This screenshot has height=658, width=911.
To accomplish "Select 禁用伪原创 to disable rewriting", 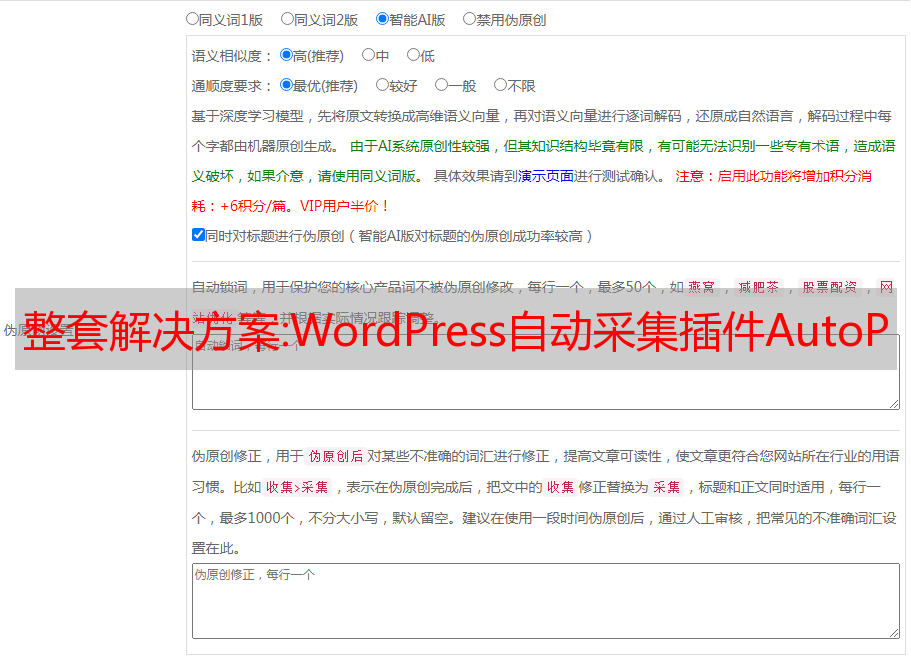I will coord(470,18).
